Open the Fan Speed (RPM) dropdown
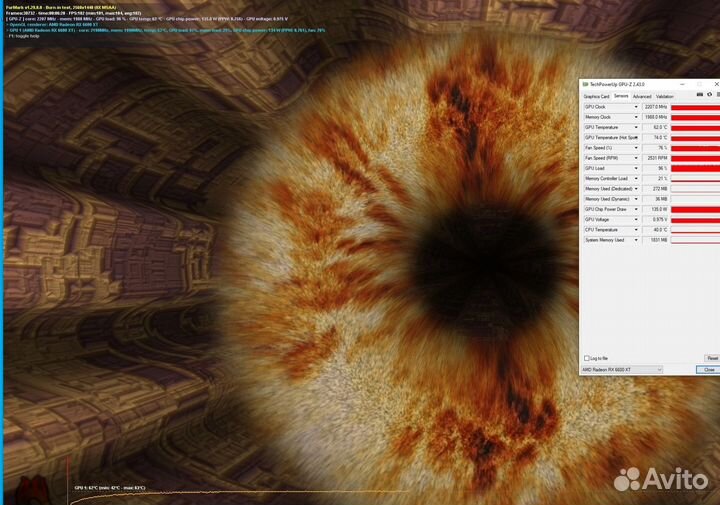720x505 pixels. click(636, 158)
